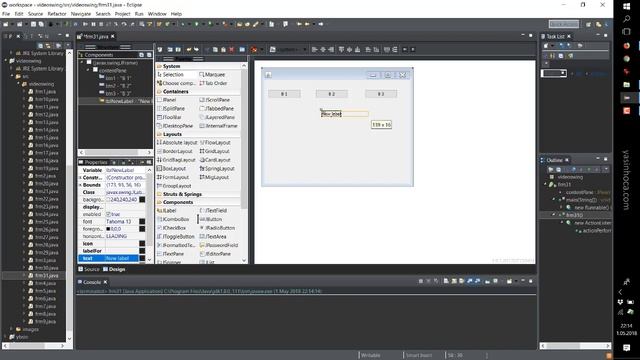Choose JScrollPane container component
This screenshot has width=640, height=360.
point(215,100)
